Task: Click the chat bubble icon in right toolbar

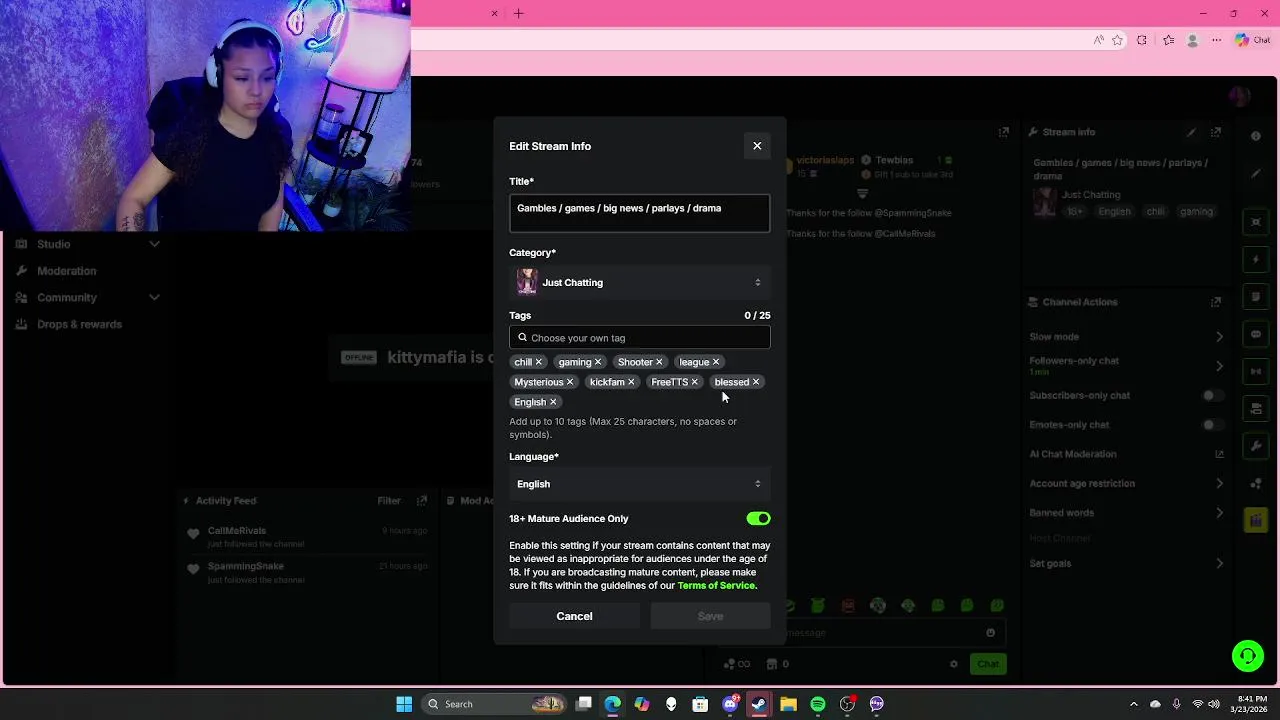Action: [x=1256, y=334]
